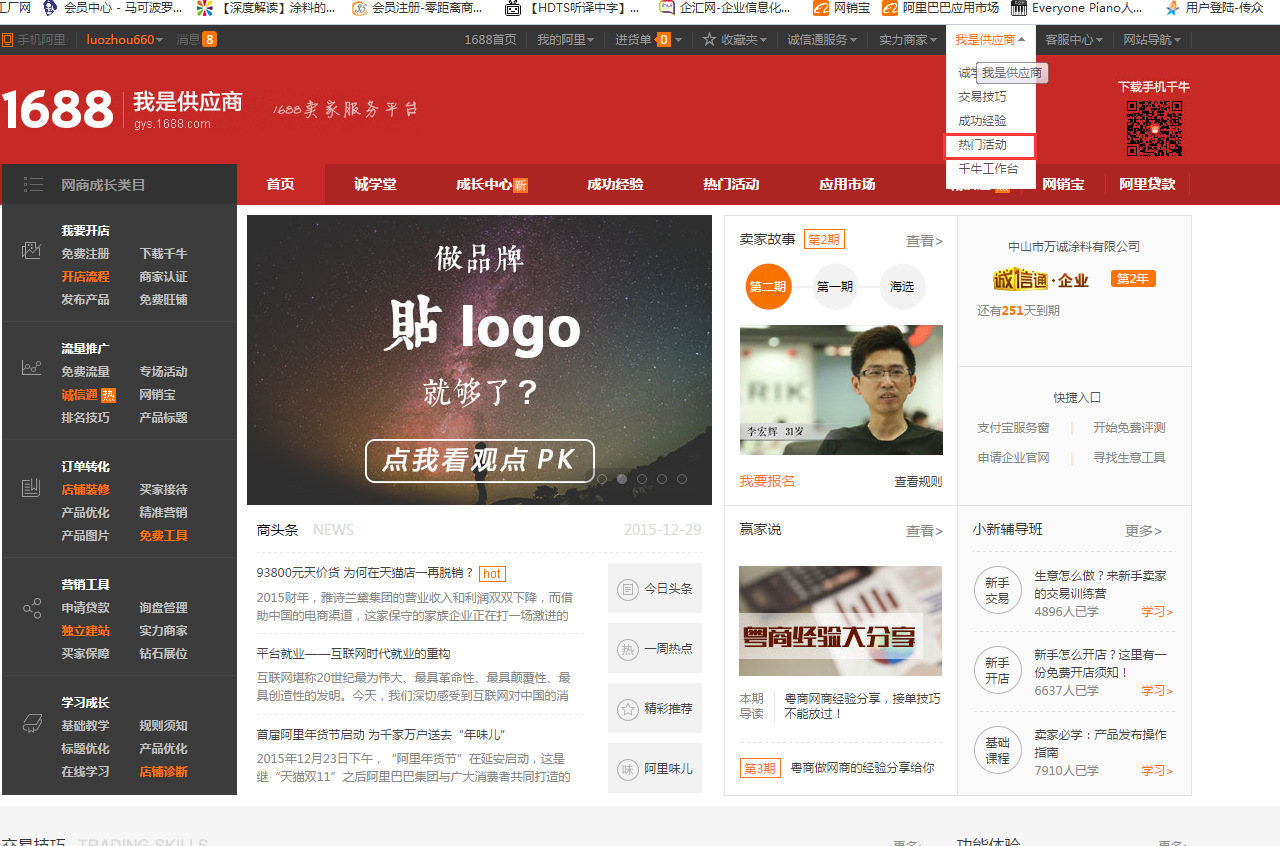Viewport: 1280px width, 846px height.
Task: Open the 基础课程 circle icon
Action: coord(997,750)
